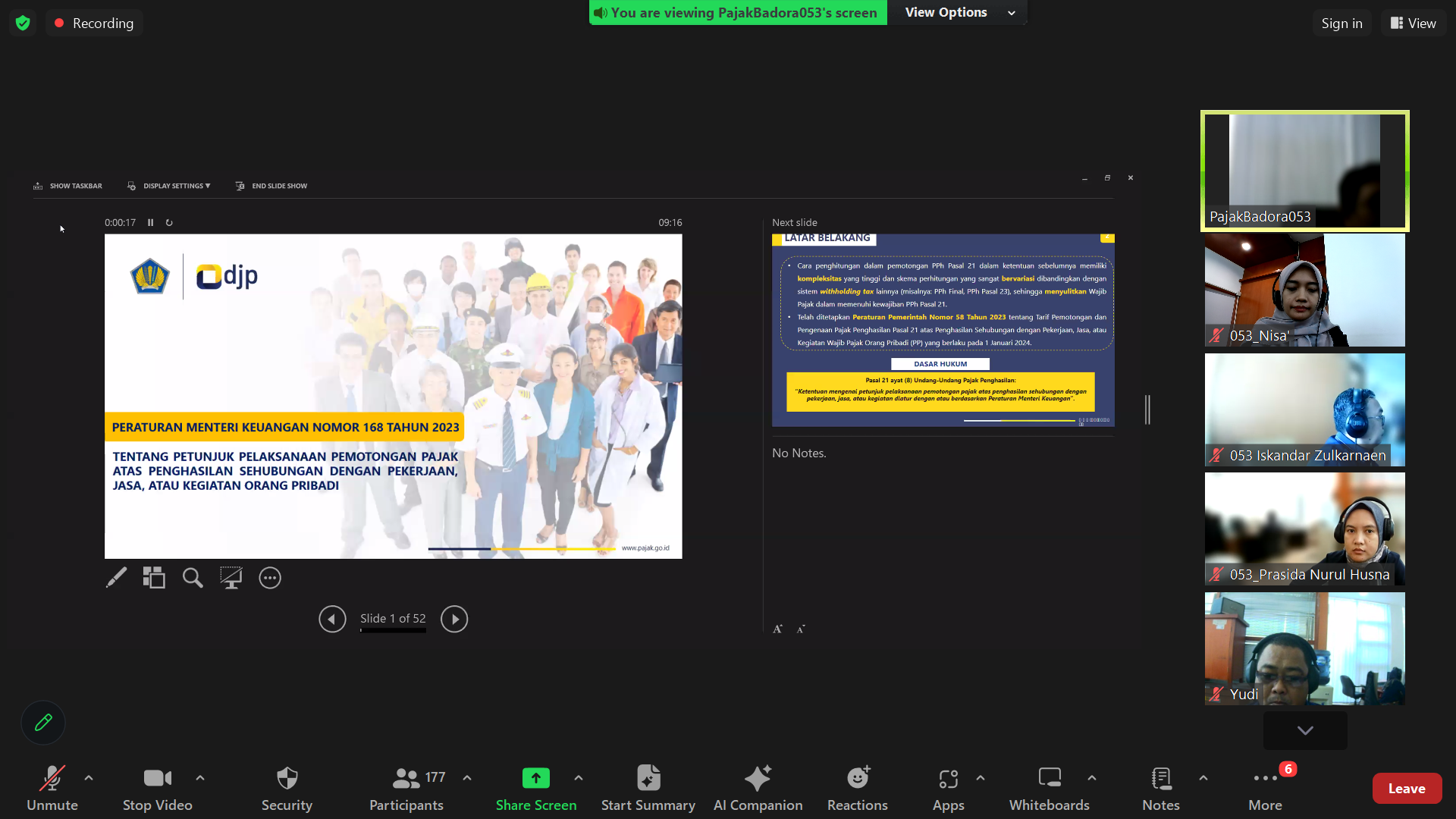Click the Sign in button
The image size is (1456, 819).
[x=1341, y=24]
